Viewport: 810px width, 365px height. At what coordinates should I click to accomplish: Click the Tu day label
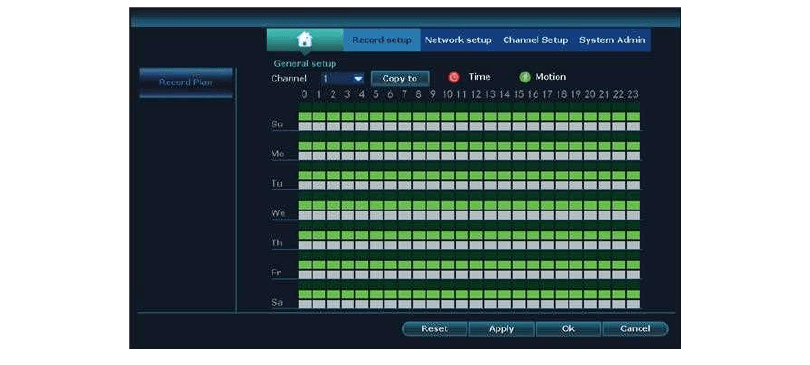point(277,184)
